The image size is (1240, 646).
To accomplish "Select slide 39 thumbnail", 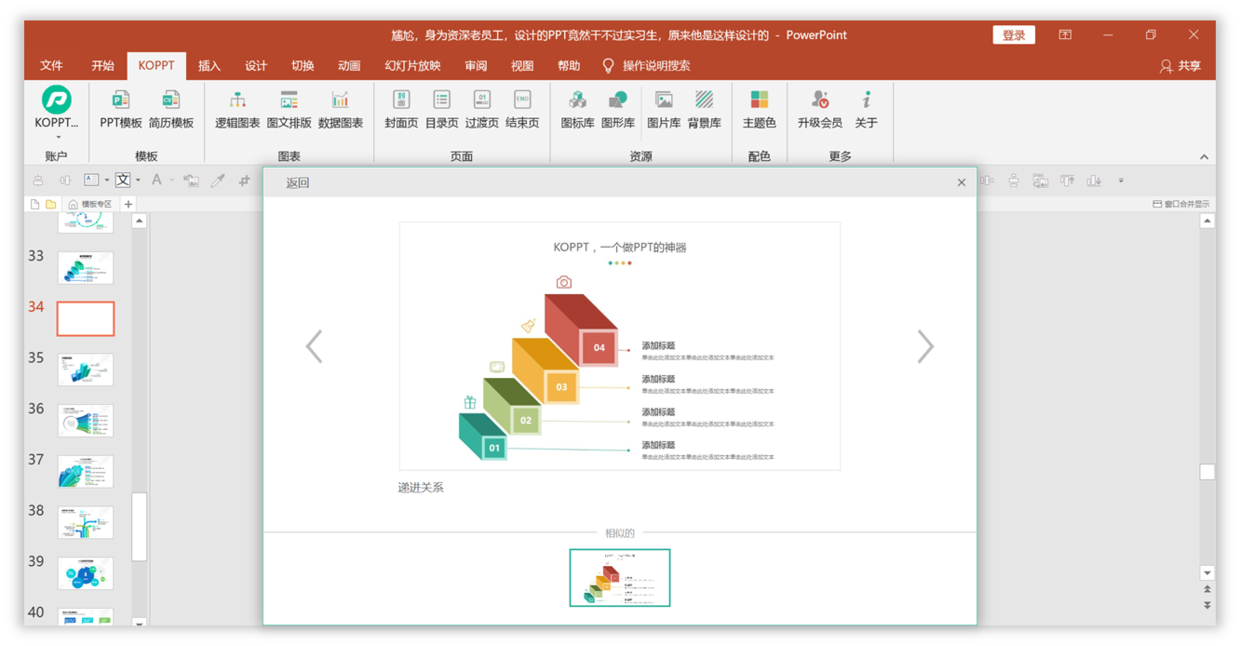I will [85, 573].
